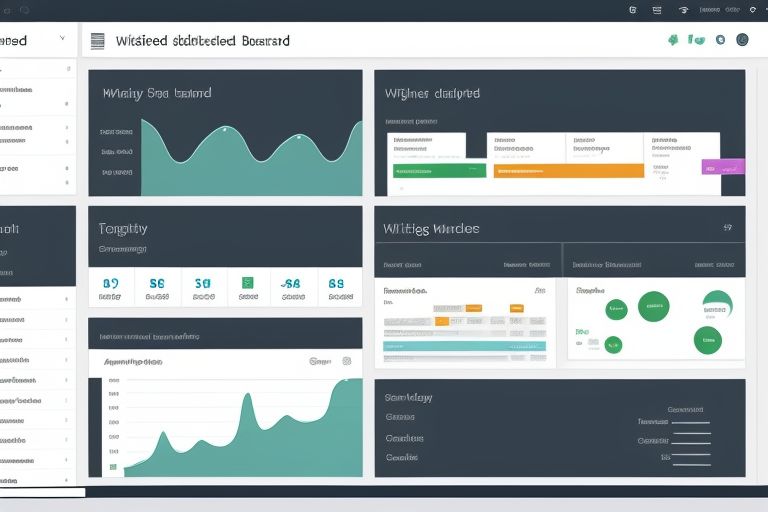768x512 pixels.
Task: Click the first stat tile under Torgitty
Action: 110,288
